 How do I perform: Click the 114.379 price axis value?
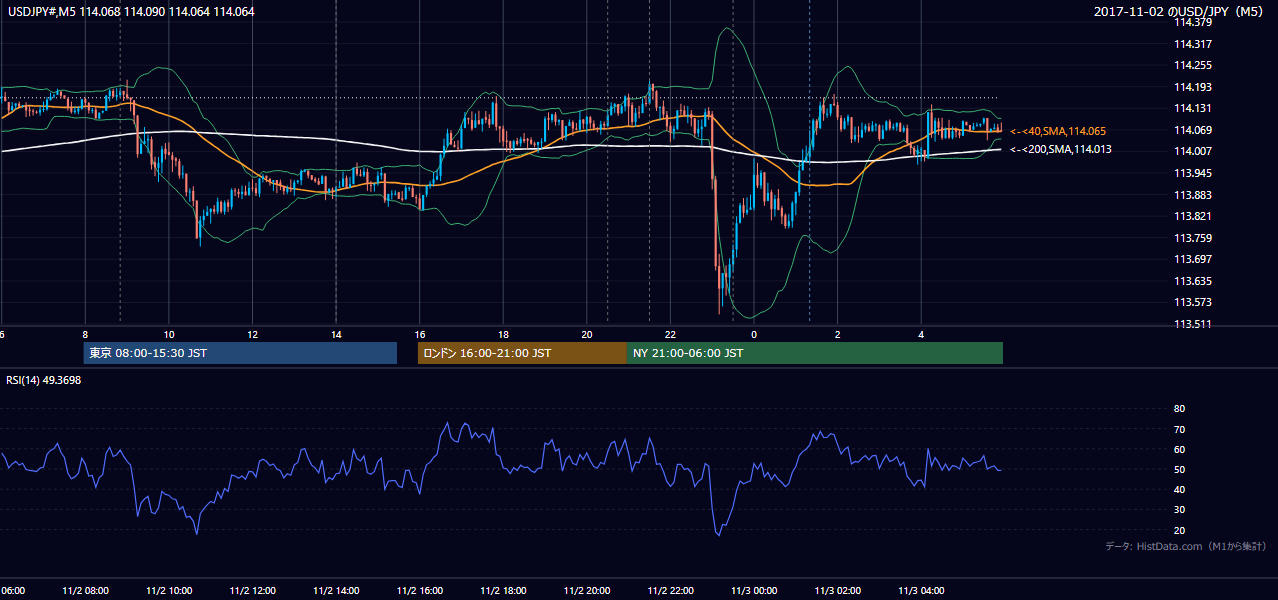click(1192, 22)
